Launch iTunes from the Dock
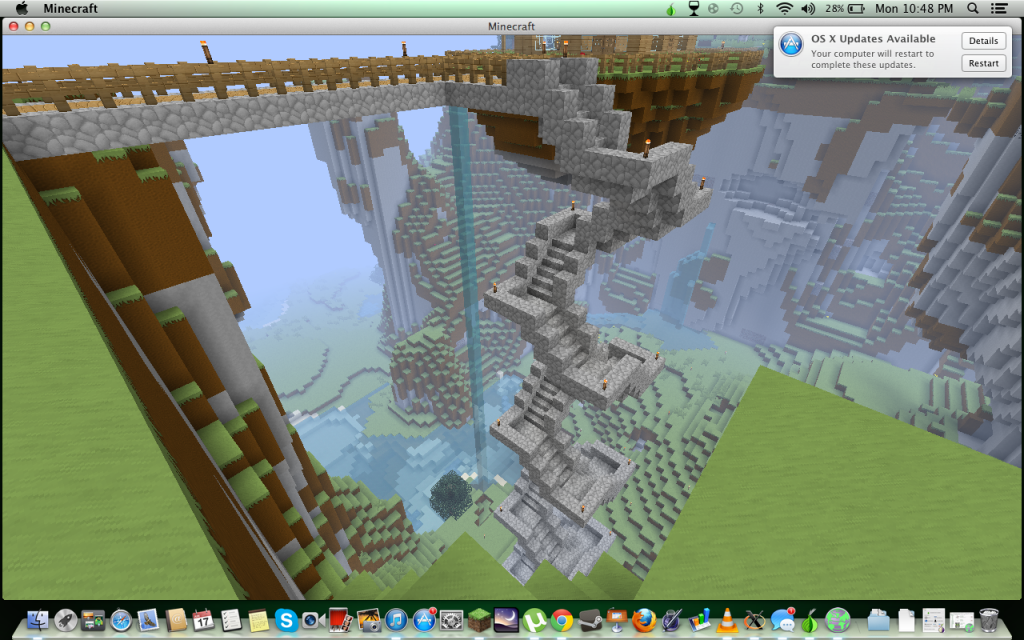The image size is (1024, 640). (x=396, y=620)
